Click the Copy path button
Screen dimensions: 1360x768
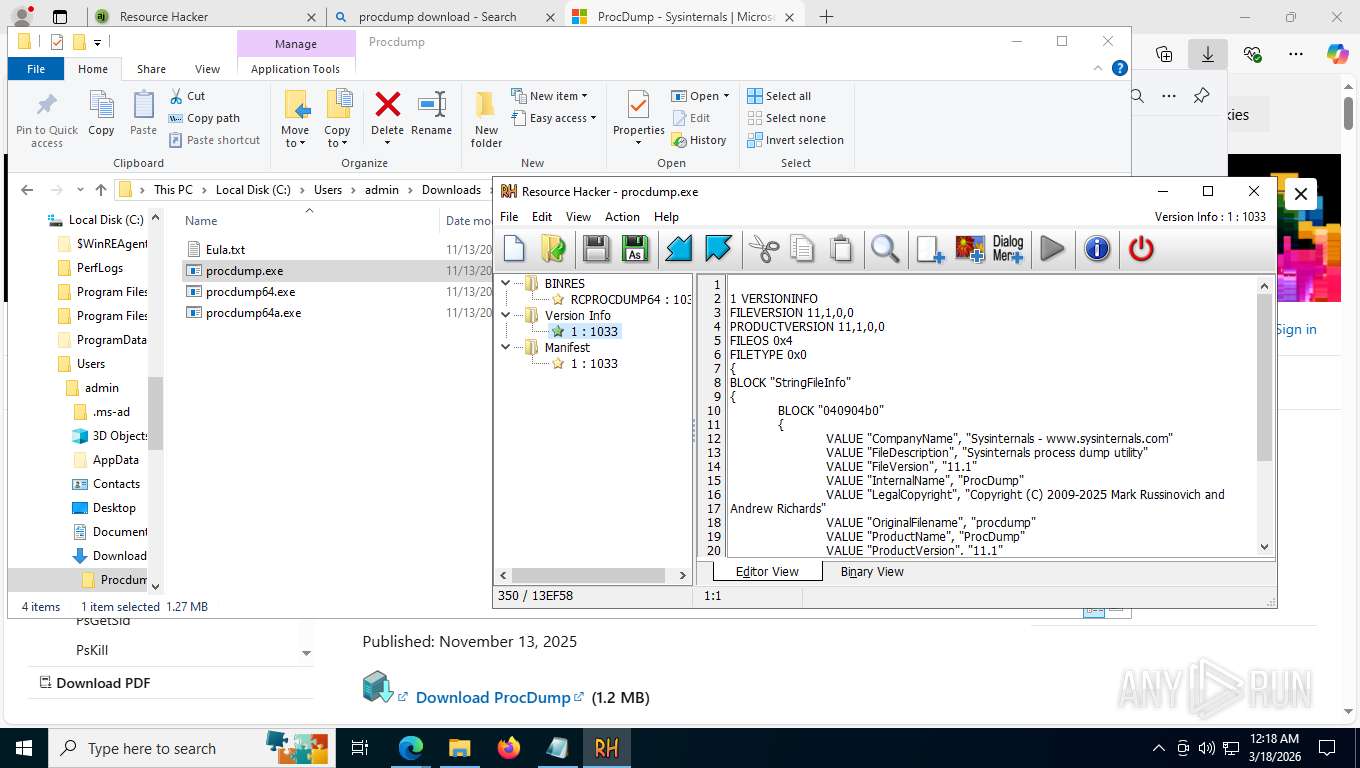point(204,118)
